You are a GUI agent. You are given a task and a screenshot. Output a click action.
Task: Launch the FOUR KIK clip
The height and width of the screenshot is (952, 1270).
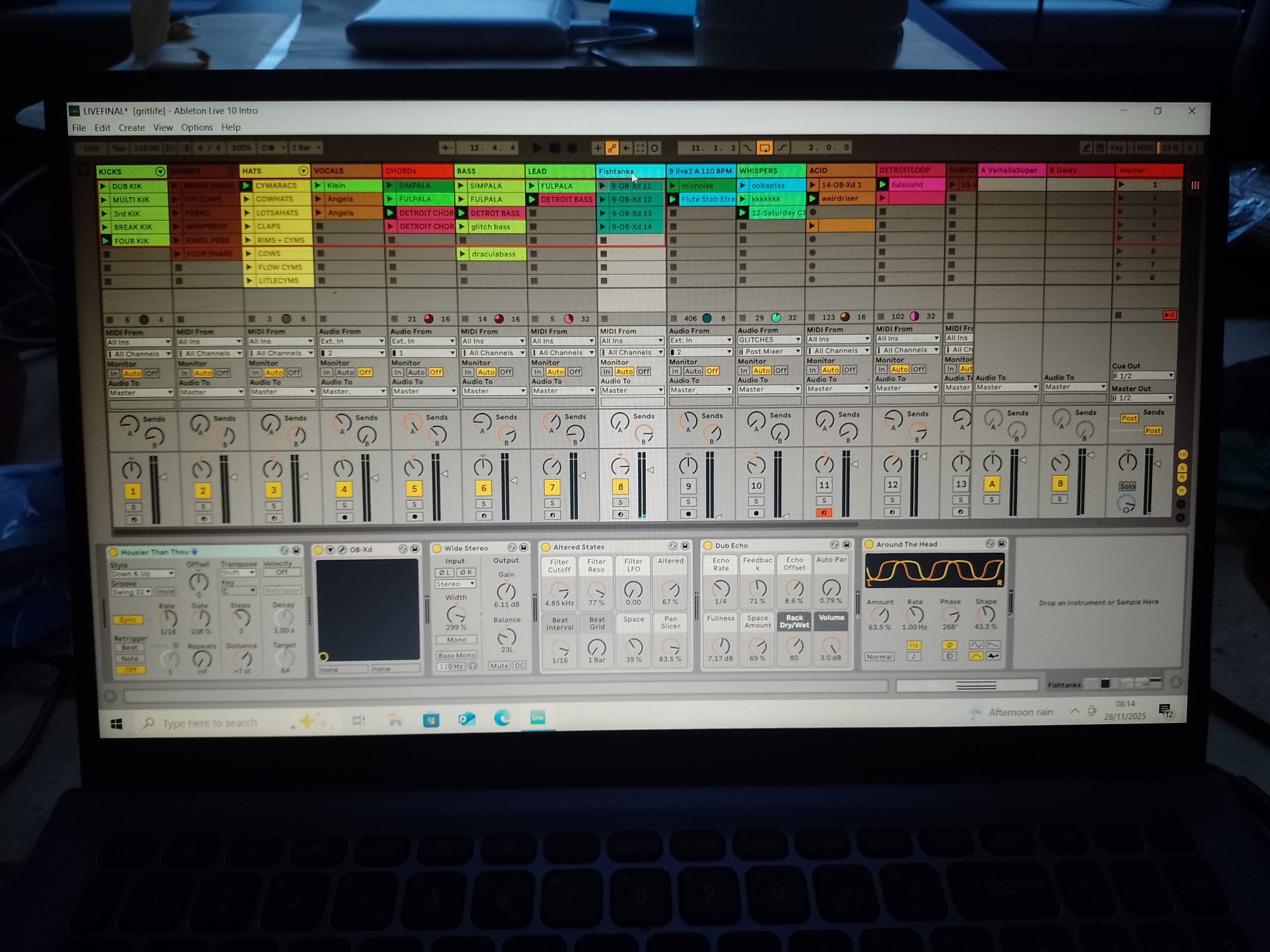coord(105,241)
